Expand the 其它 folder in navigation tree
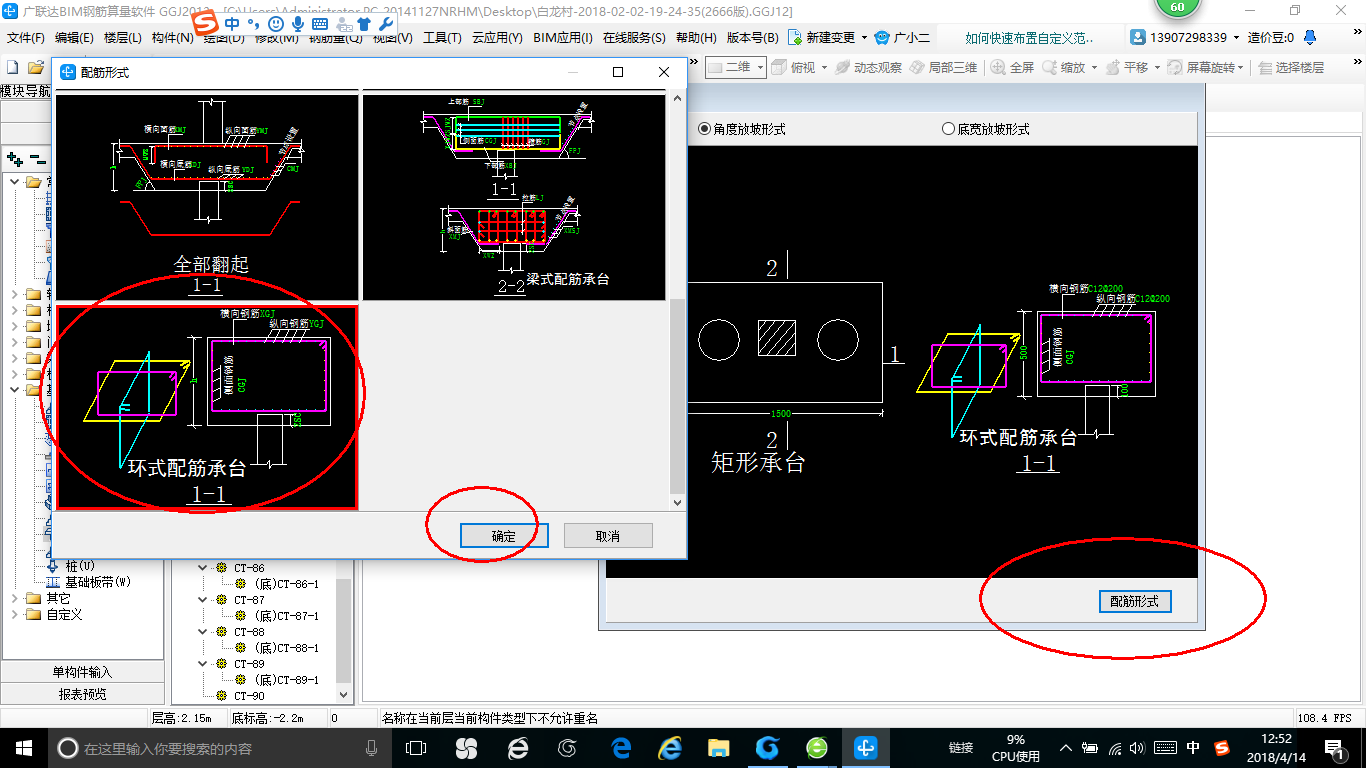 14,598
